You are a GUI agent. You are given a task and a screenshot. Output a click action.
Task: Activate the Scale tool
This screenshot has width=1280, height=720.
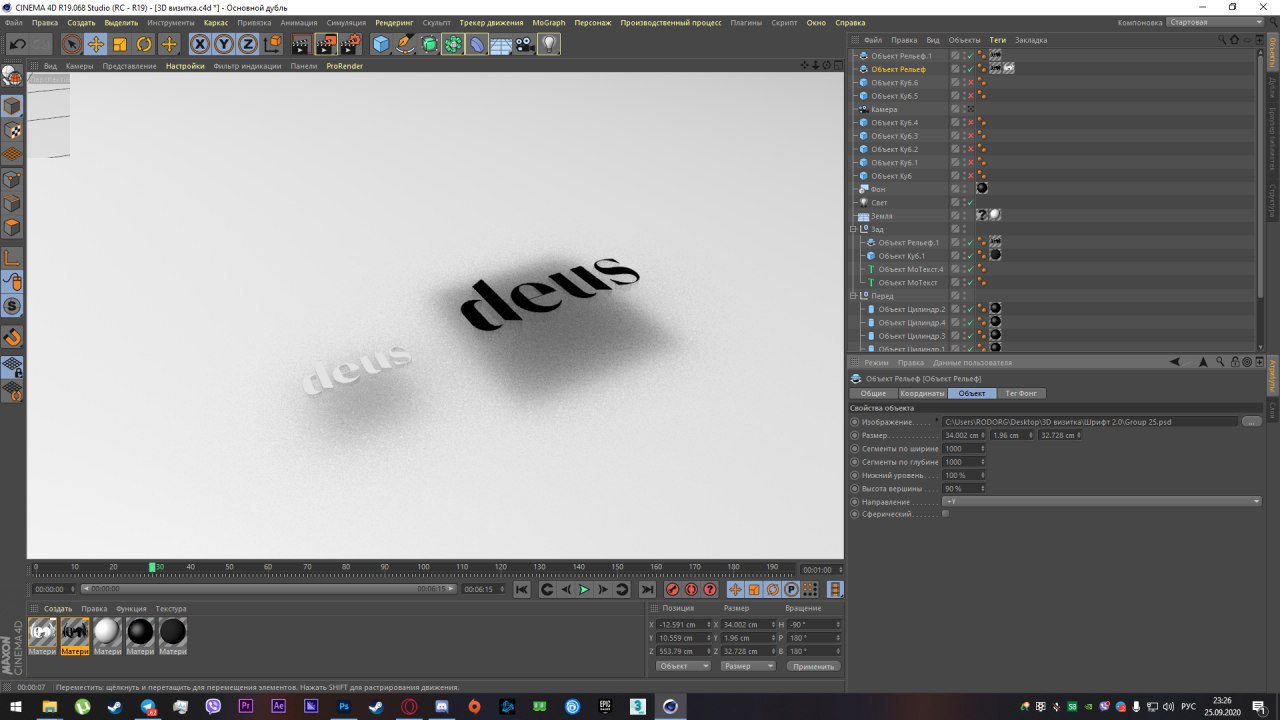coord(120,44)
